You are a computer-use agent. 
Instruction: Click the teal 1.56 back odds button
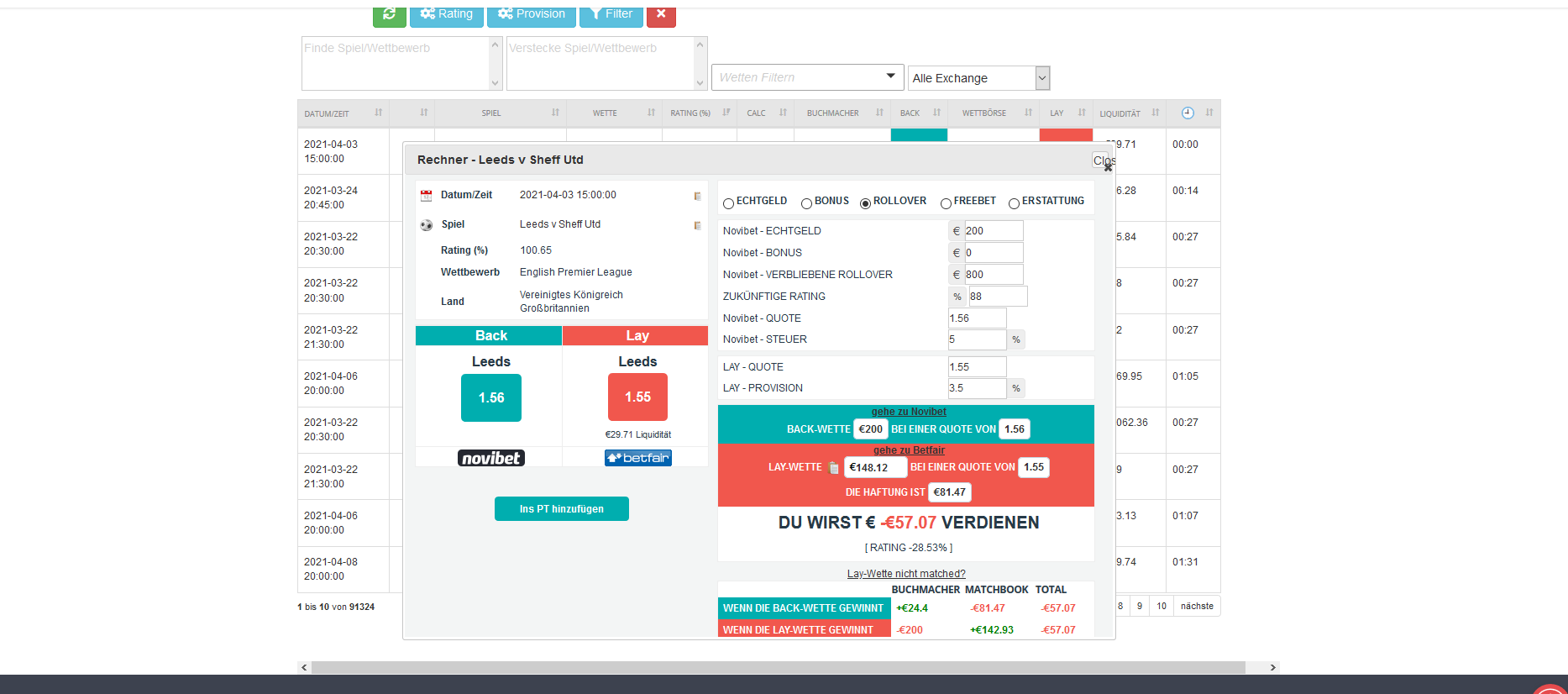click(491, 397)
